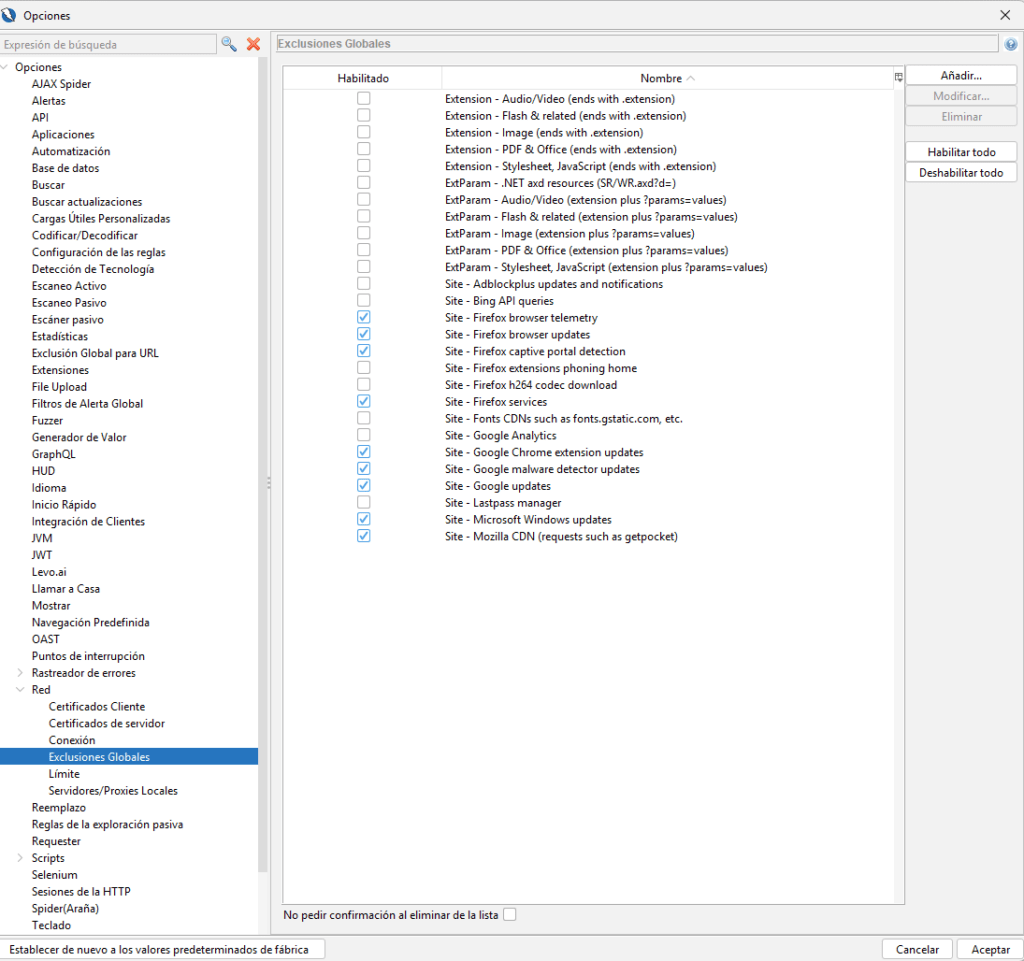This screenshot has height=961, width=1024.
Task: Expand the Scripts tree node
Action: [x=21, y=858]
